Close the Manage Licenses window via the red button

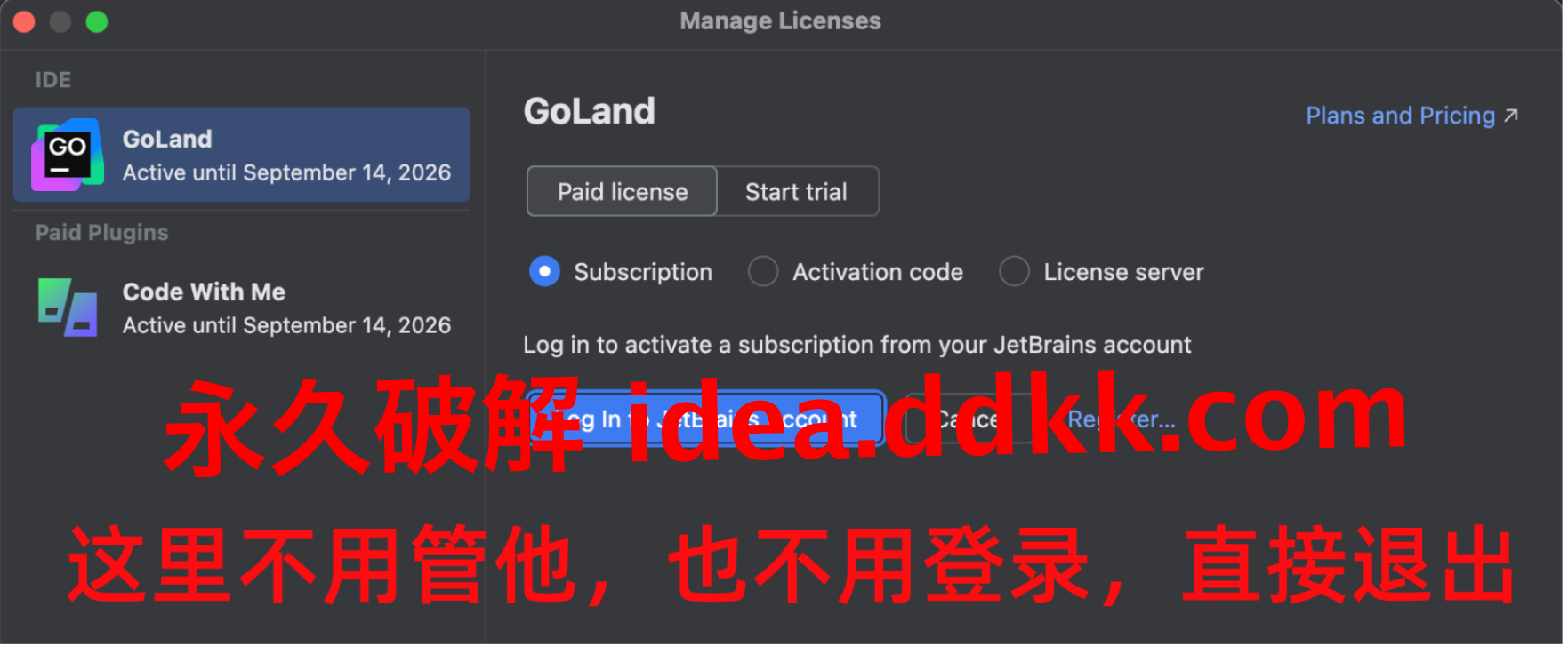coord(24,21)
